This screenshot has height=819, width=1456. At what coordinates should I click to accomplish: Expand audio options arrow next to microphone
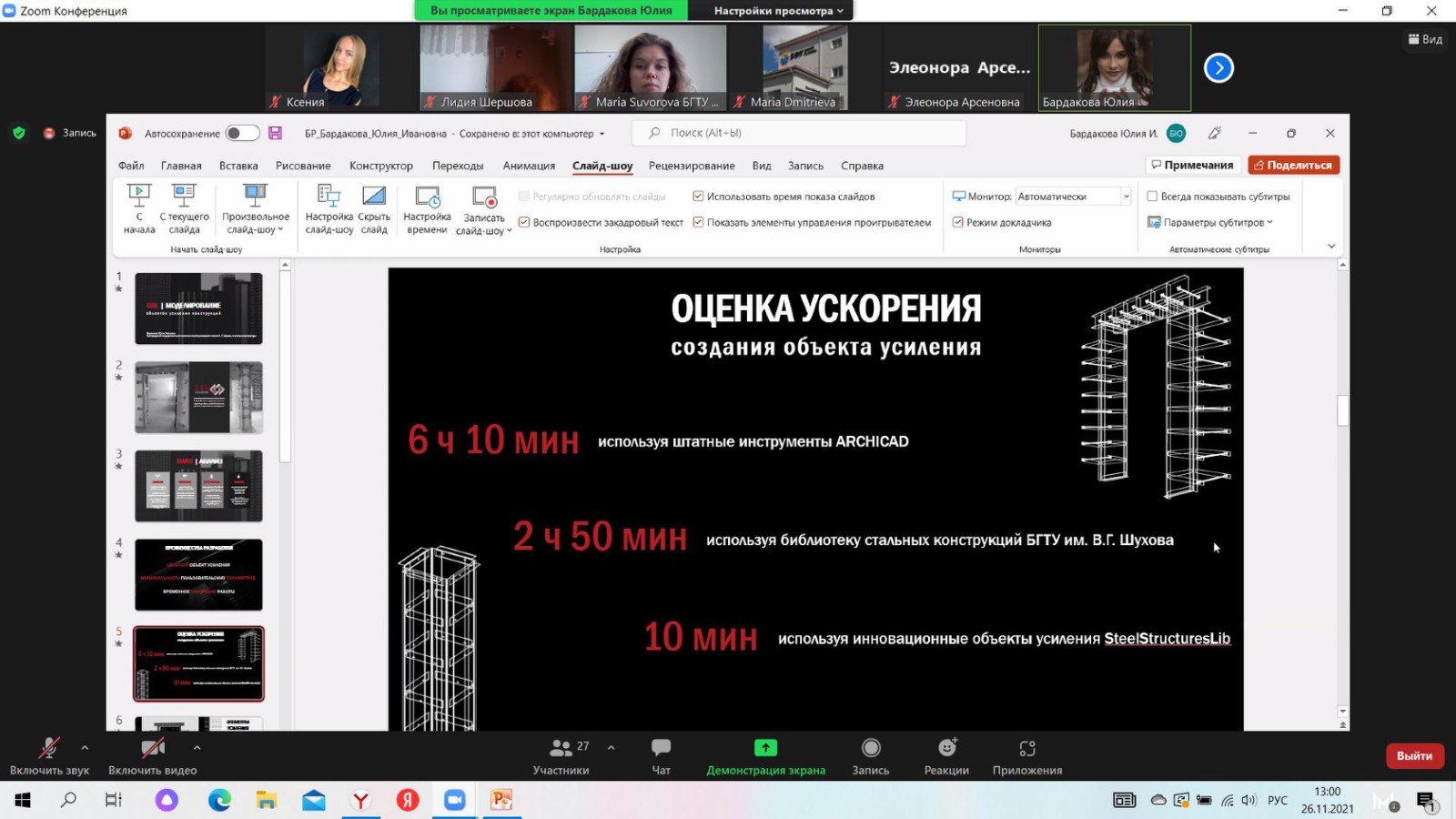[x=85, y=748]
